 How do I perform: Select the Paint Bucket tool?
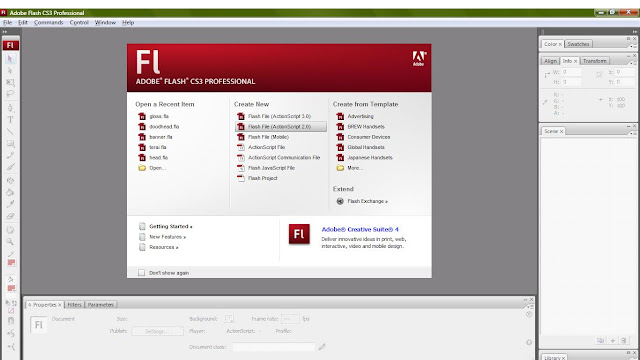pyautogui.click(x=10, y=192)
